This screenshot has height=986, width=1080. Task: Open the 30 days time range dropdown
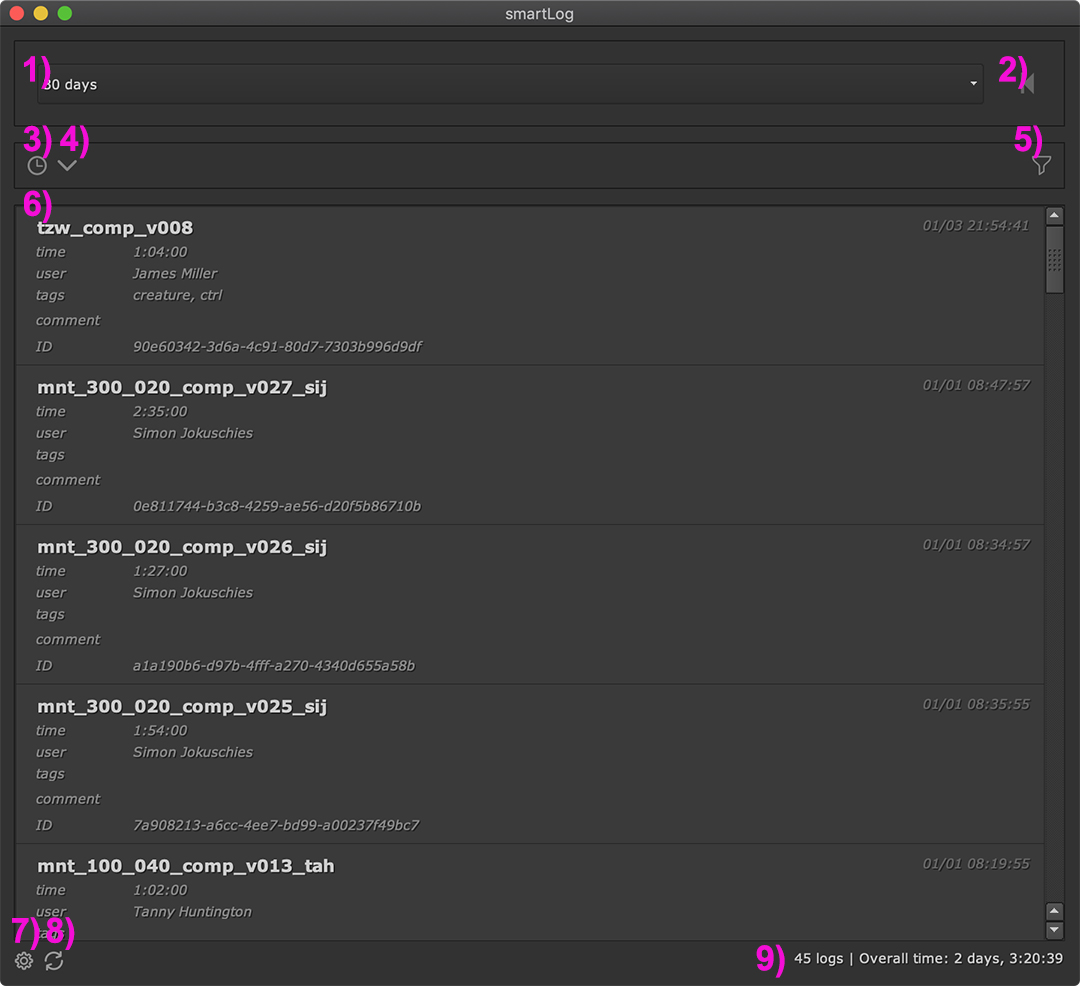click(510, 85)
